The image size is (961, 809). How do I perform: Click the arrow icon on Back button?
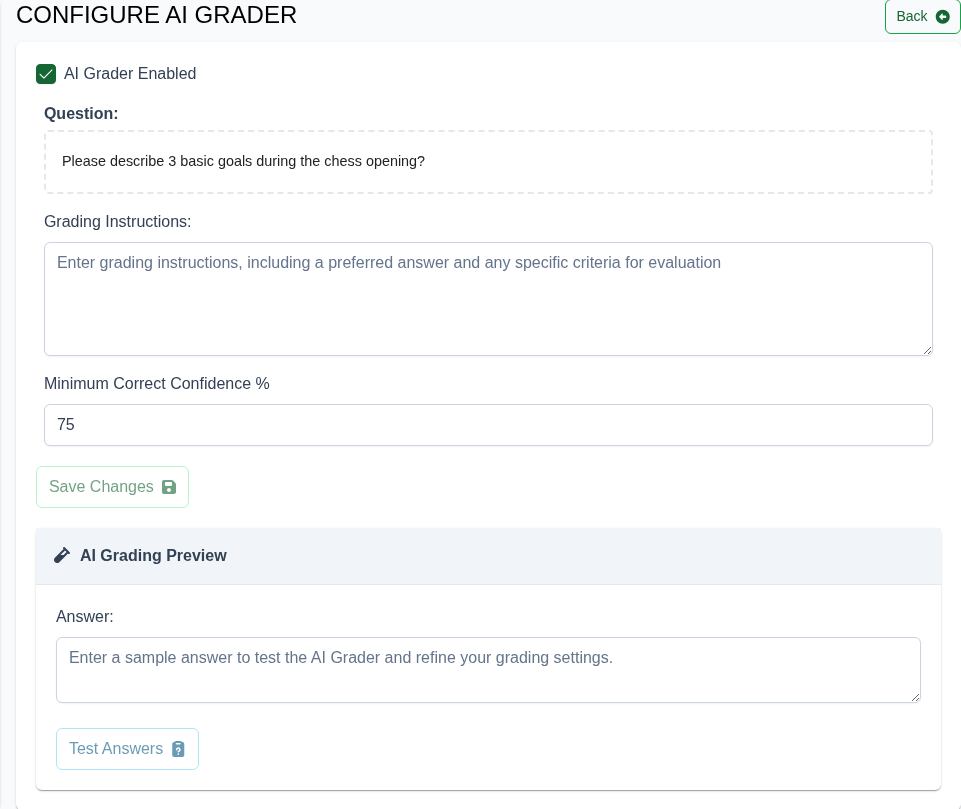943,17
